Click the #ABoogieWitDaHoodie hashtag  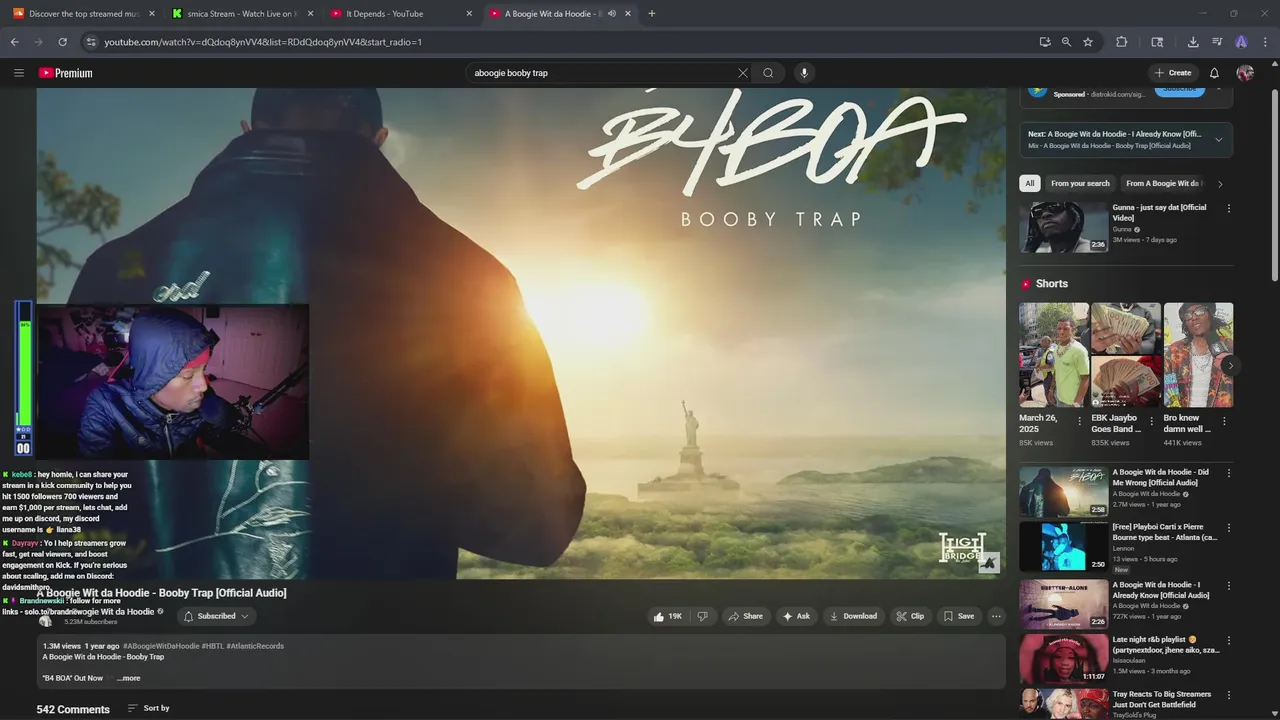pyautogui.click(x=161, y=646)
